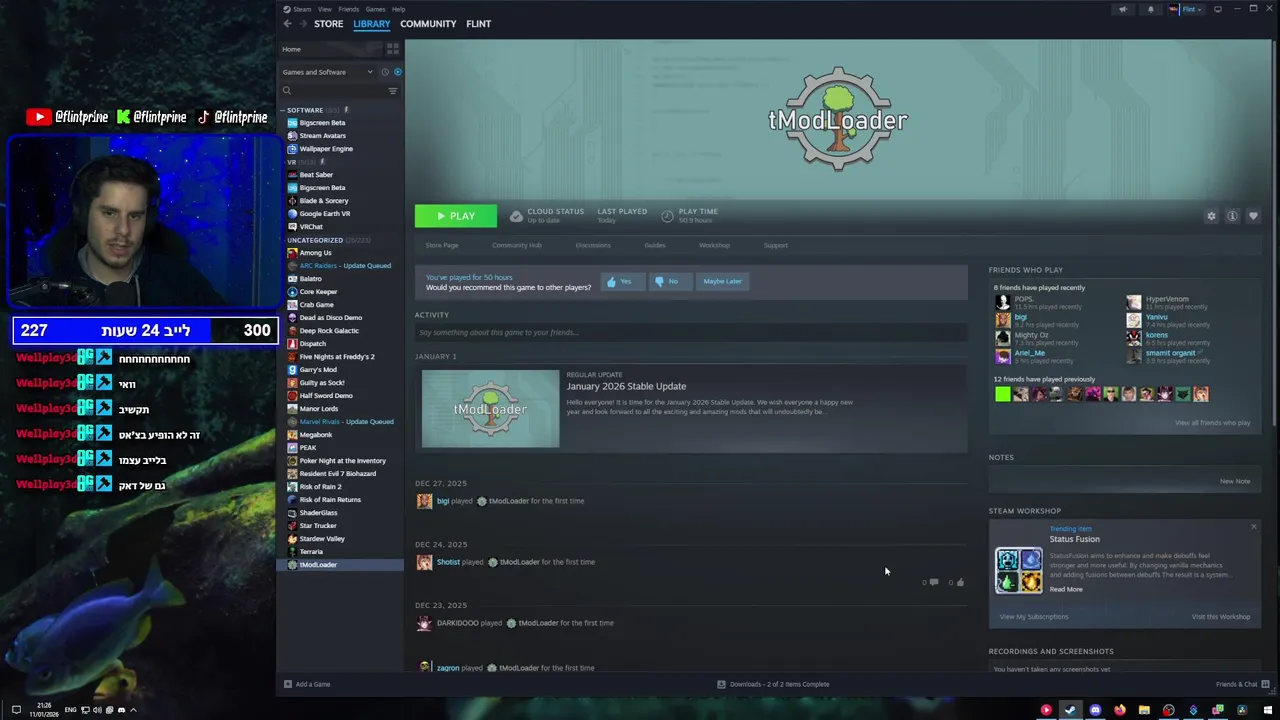Go forward with the Steam forward arrow
This screenshot has width=1280, height=720.
pos(301,24)
